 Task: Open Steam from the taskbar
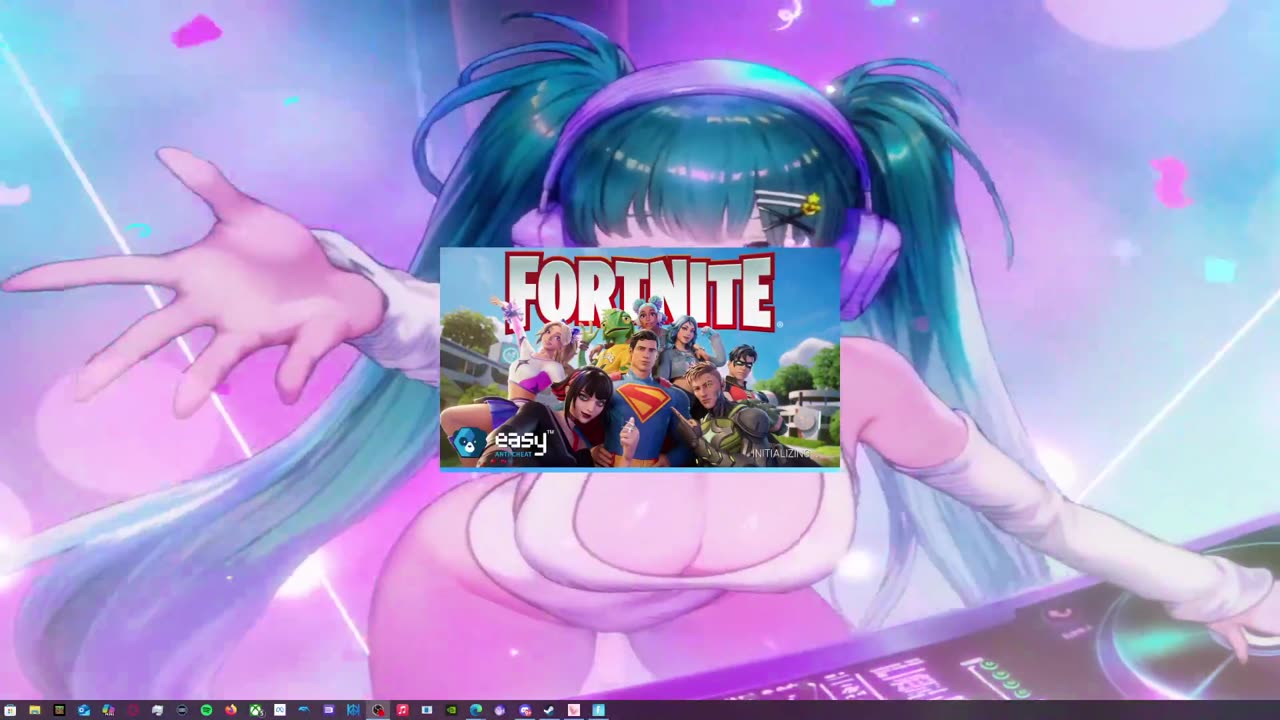coord(549,710)
